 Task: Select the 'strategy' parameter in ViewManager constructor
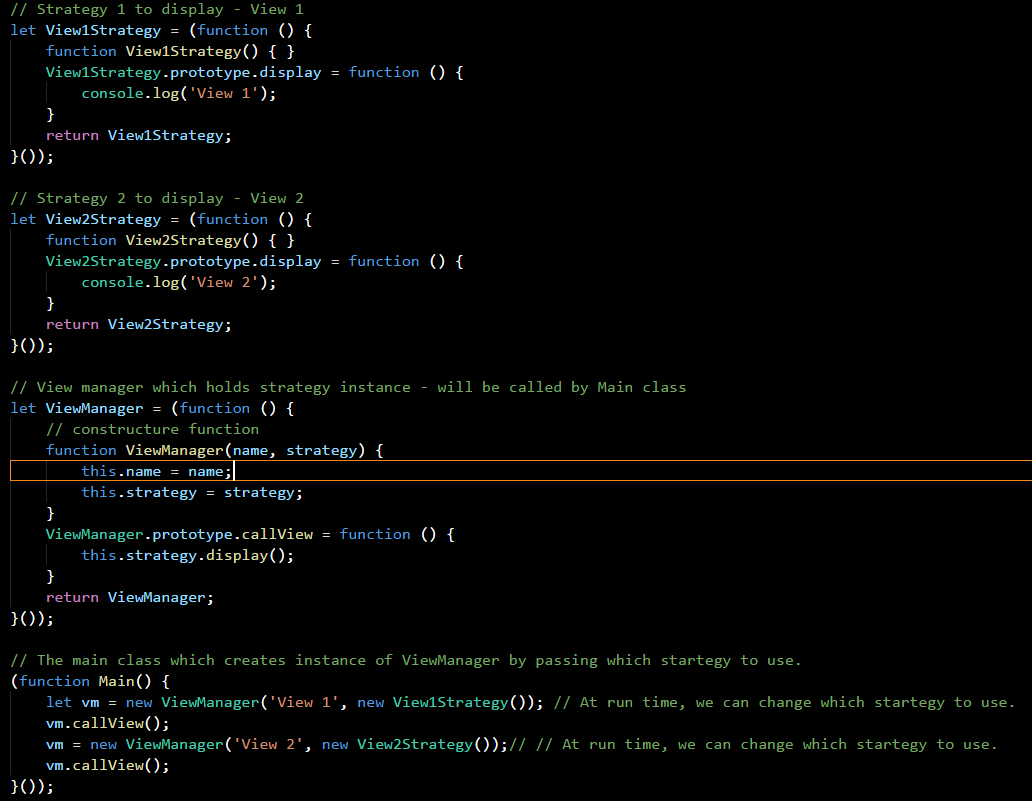(322, 450)
